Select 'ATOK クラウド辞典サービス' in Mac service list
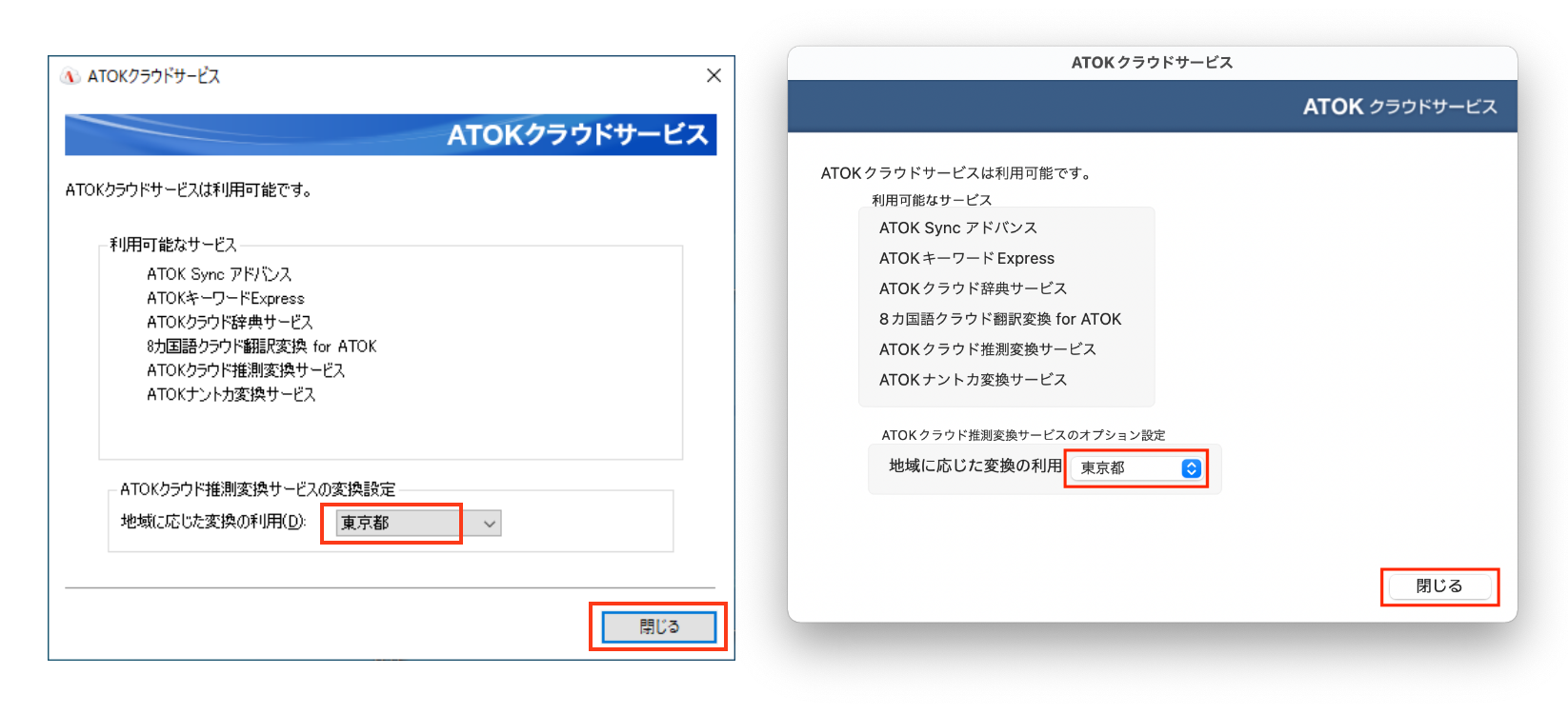Image resolution: width=1568 pixels, height=714 pixels. 973,288
